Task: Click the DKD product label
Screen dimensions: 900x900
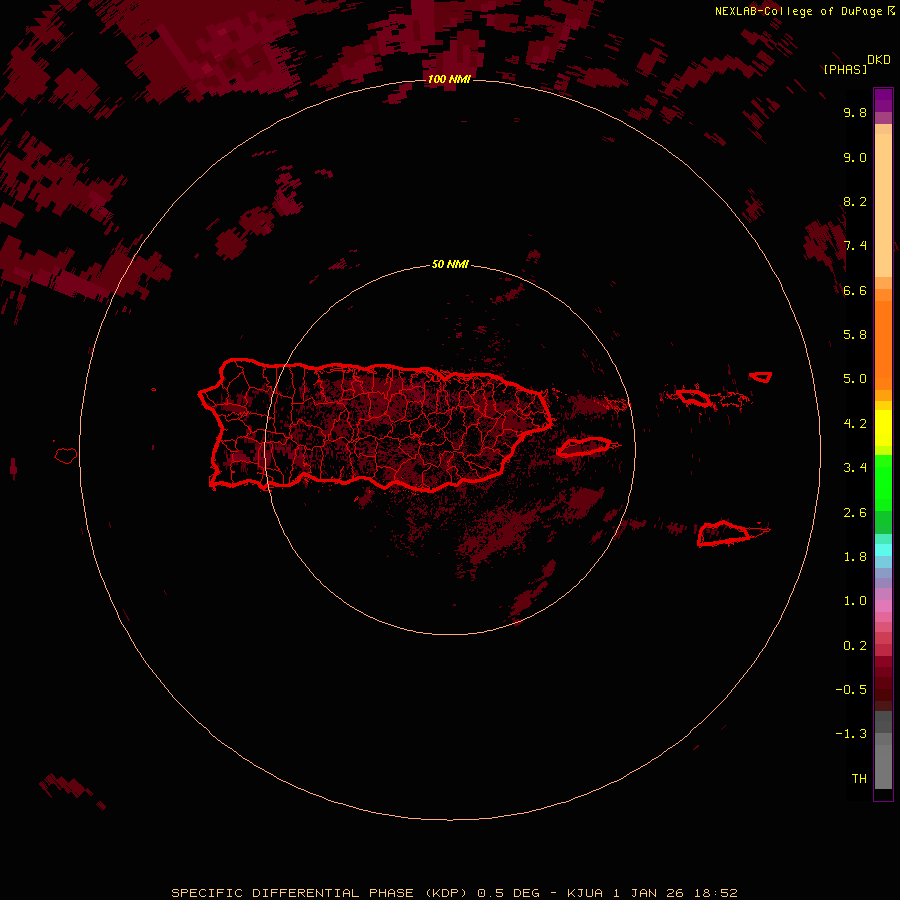Action: pyautogui.click(x=879, y=59)
